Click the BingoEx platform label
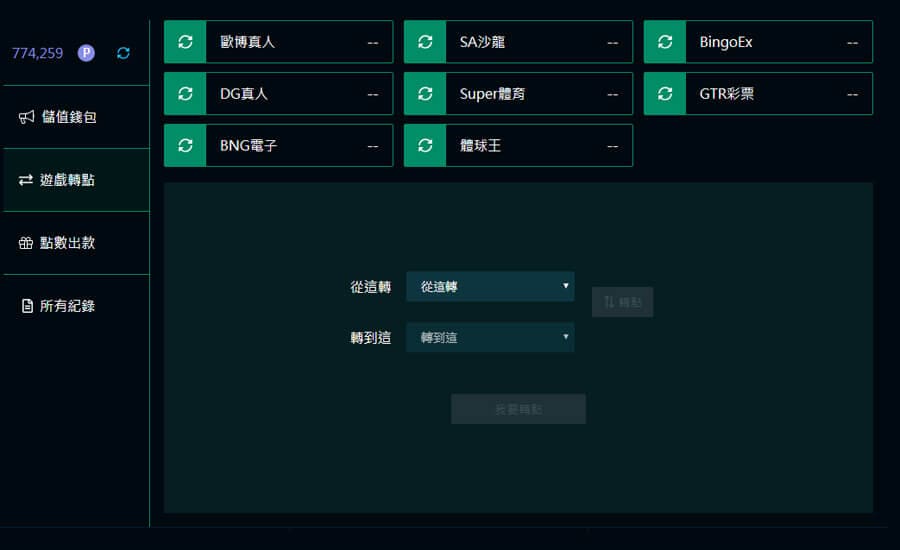Viewport: 900px width, 550px height. pyautogui.click(x=726, y=42)
